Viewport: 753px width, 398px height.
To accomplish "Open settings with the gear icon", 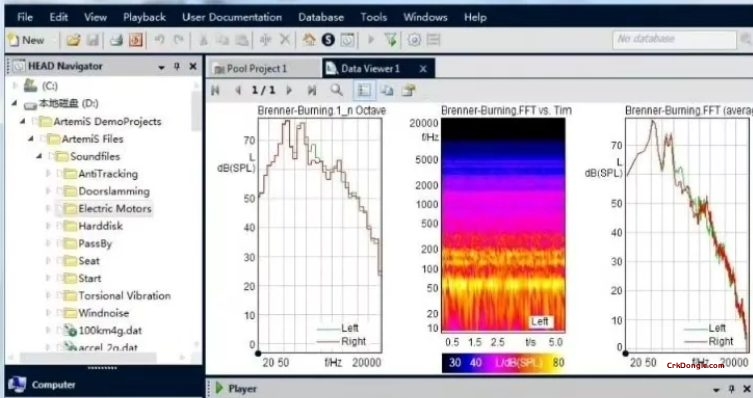I will pos(414,40).
